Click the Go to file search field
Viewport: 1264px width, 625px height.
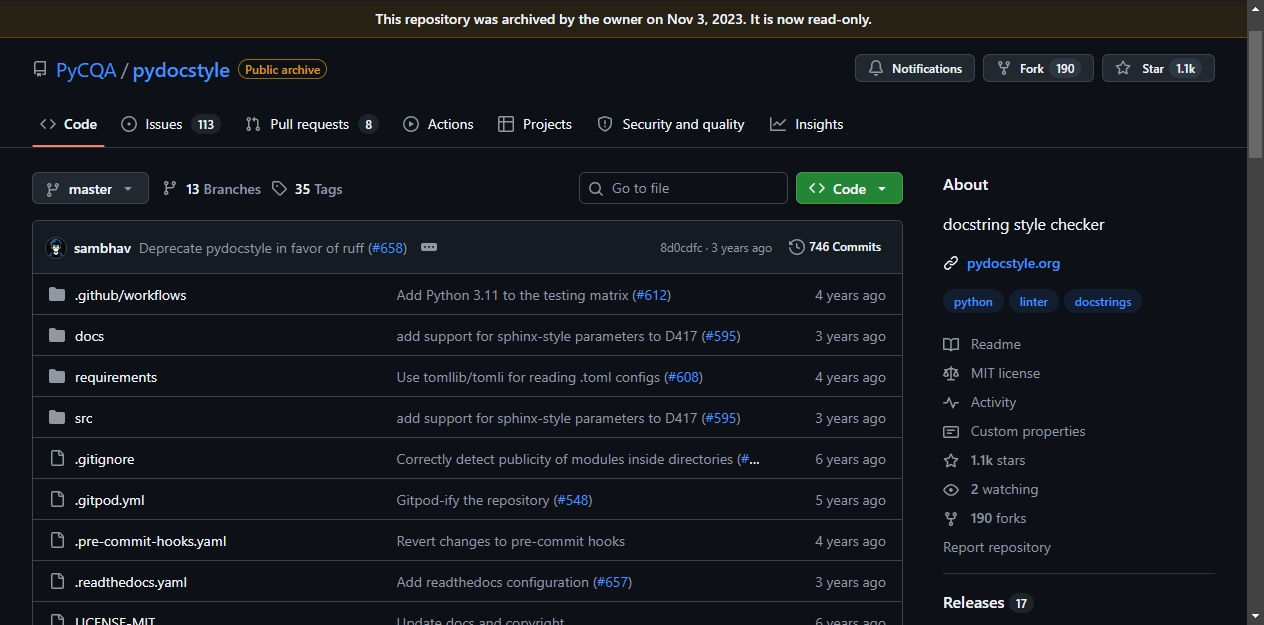pyautogui.click(x=683, y=188)
